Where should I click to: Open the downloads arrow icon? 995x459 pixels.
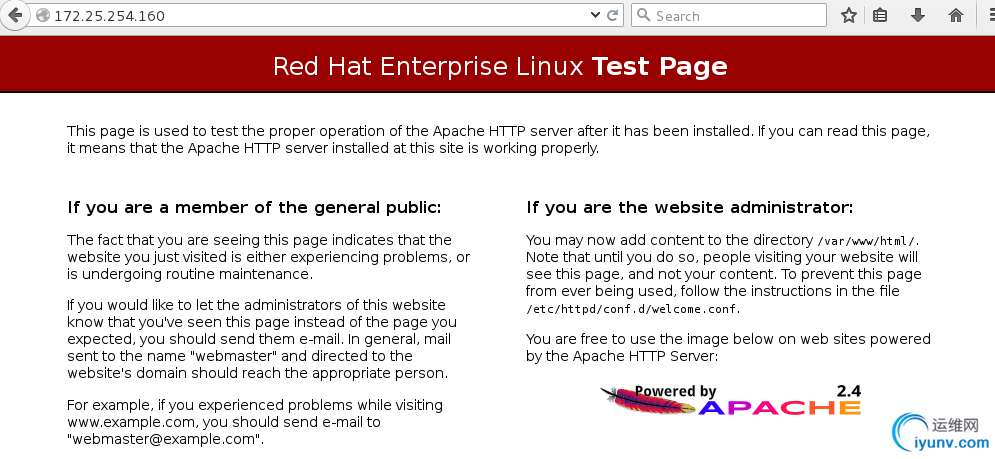tap(918, 15)
